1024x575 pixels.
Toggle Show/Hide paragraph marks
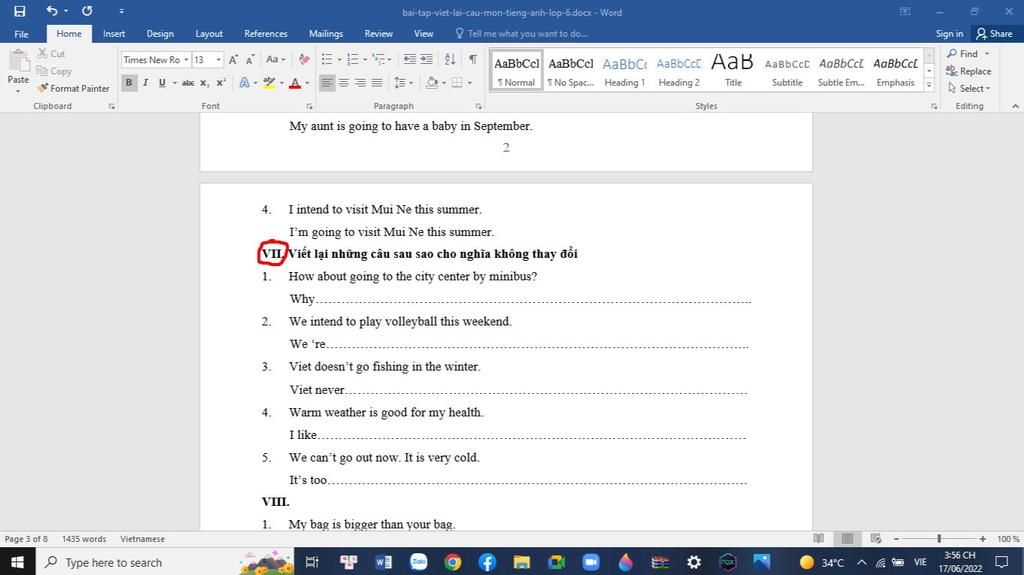click(x=472, y=59)
